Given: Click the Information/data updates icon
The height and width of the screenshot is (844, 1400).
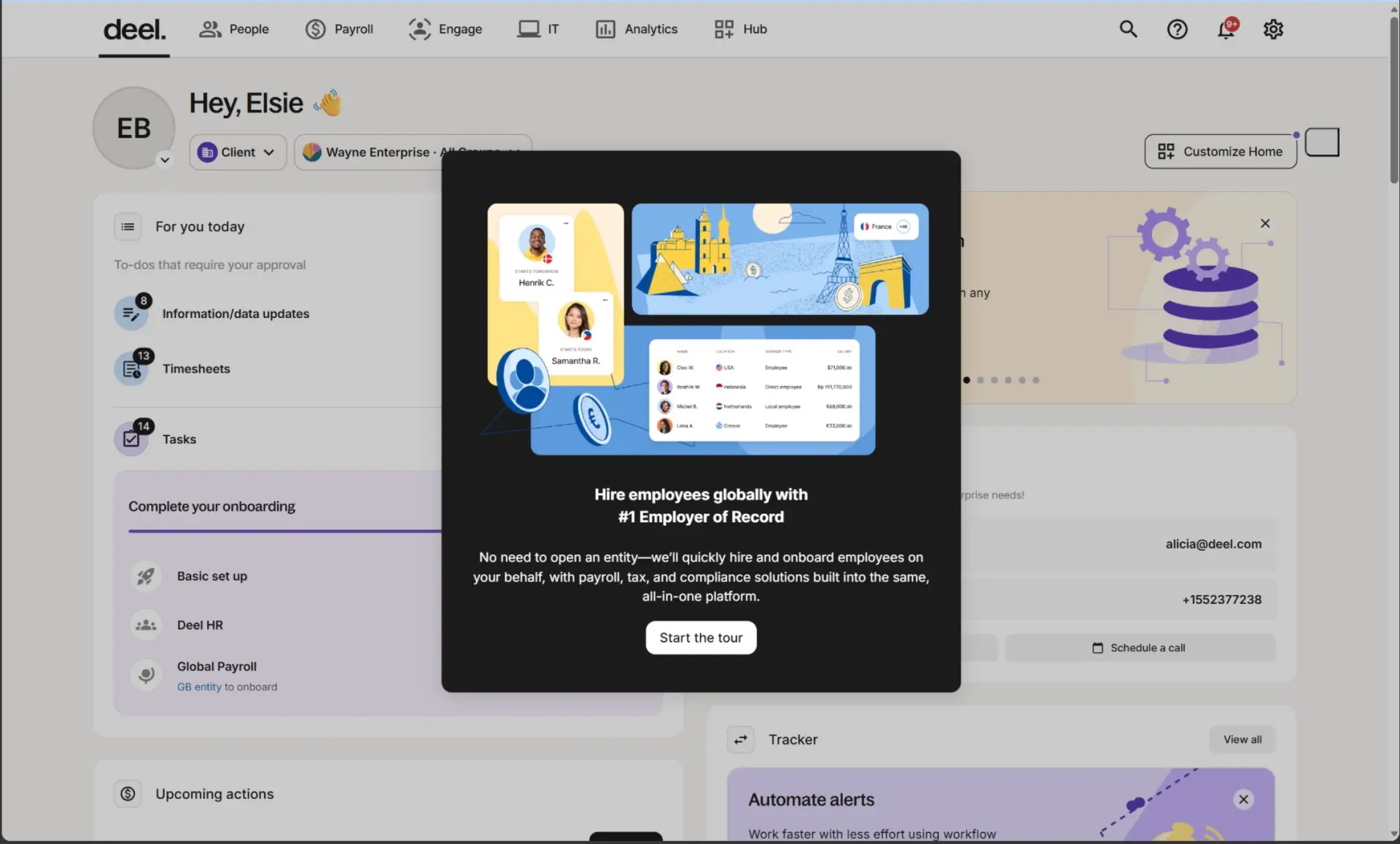Looking at the screenshot, I should (x=132, y=313).
